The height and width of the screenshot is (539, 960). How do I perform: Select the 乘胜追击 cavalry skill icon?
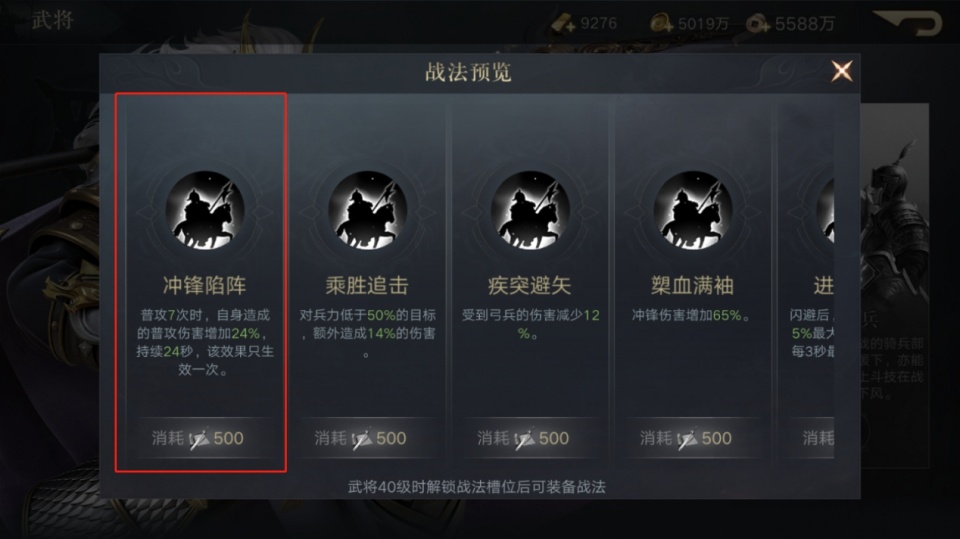tap(367, 210)
